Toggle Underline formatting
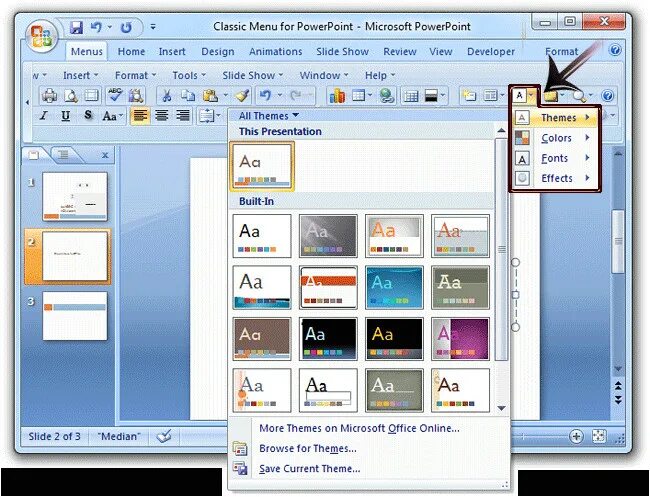 point(65,116)
